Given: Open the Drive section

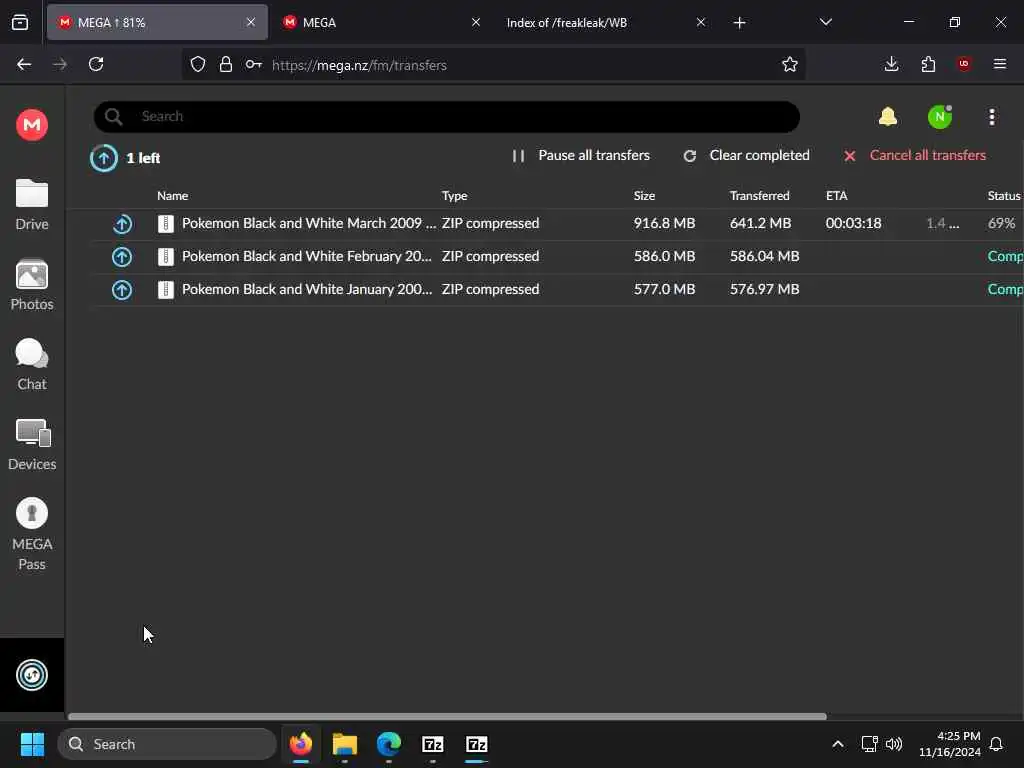Looking at the screenshot, I should tap(32, 205).
